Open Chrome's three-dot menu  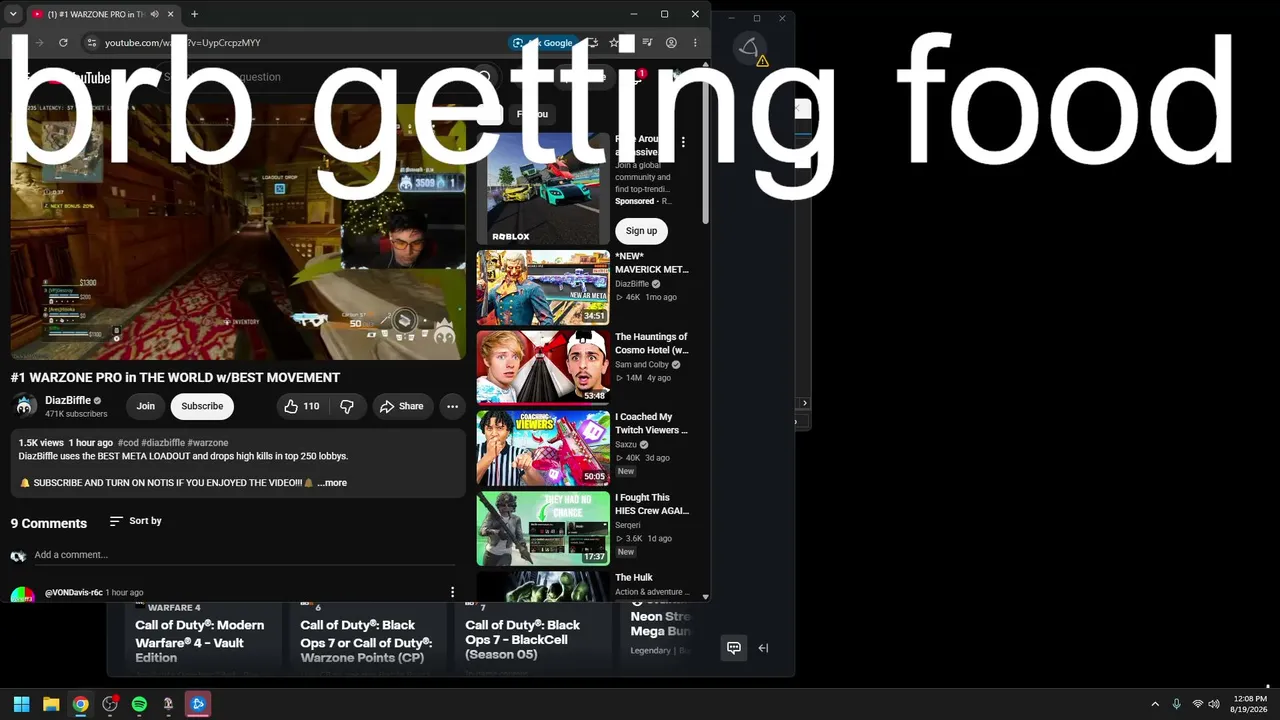tap(695, 43)
